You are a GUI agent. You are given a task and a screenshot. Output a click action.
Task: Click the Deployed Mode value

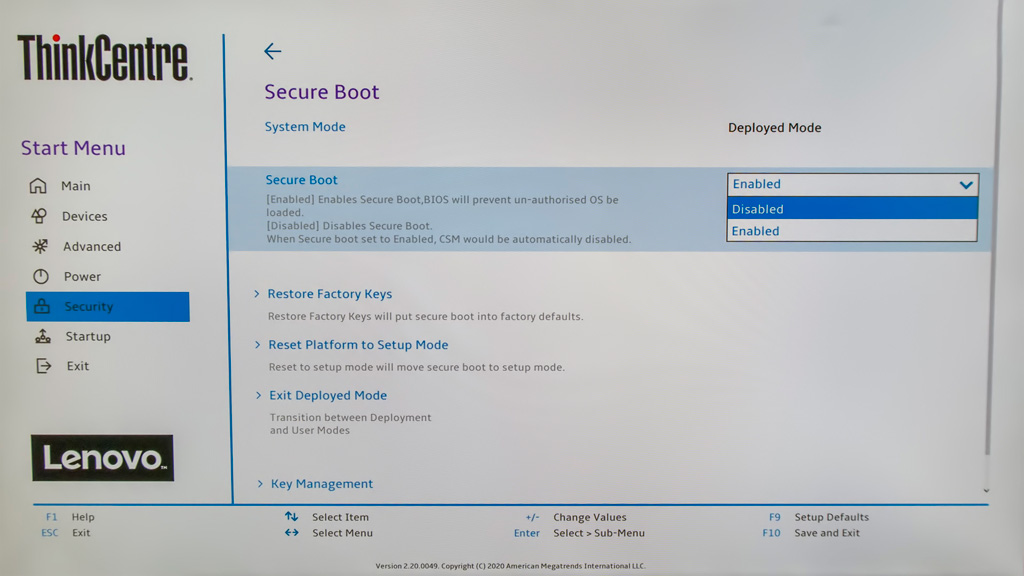pyautogui.click(x=775, y=128)
